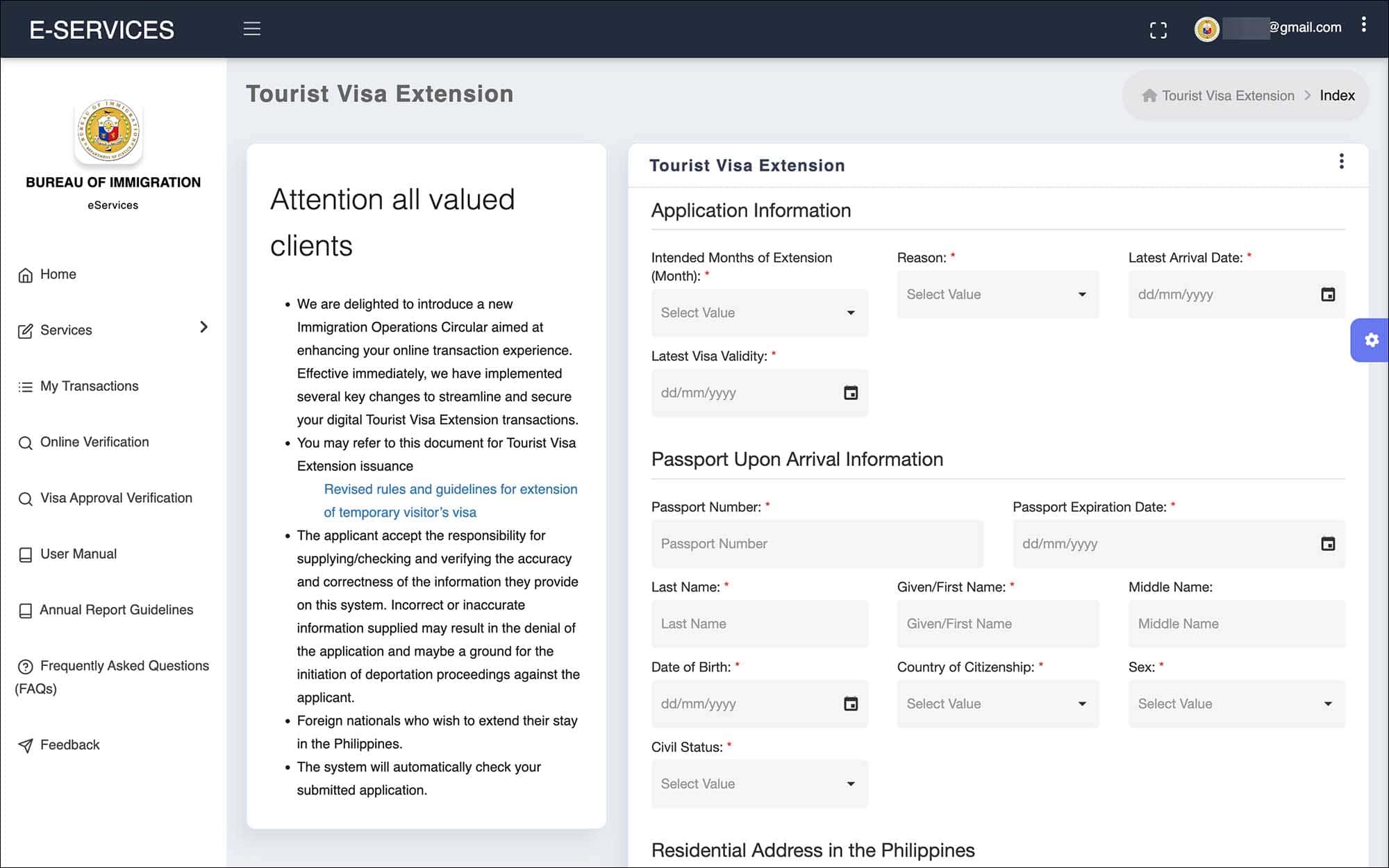Open the Feedback page

pos(58,745)
